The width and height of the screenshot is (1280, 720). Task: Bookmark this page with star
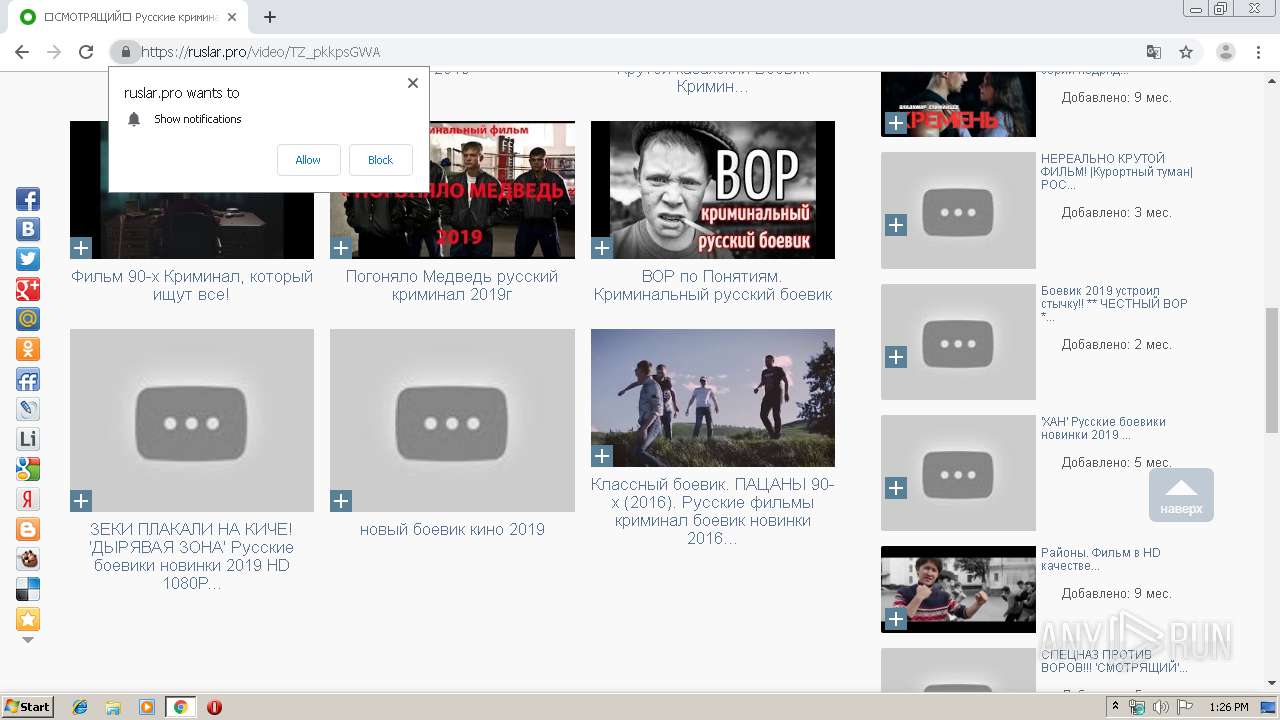coord(1186,52)
